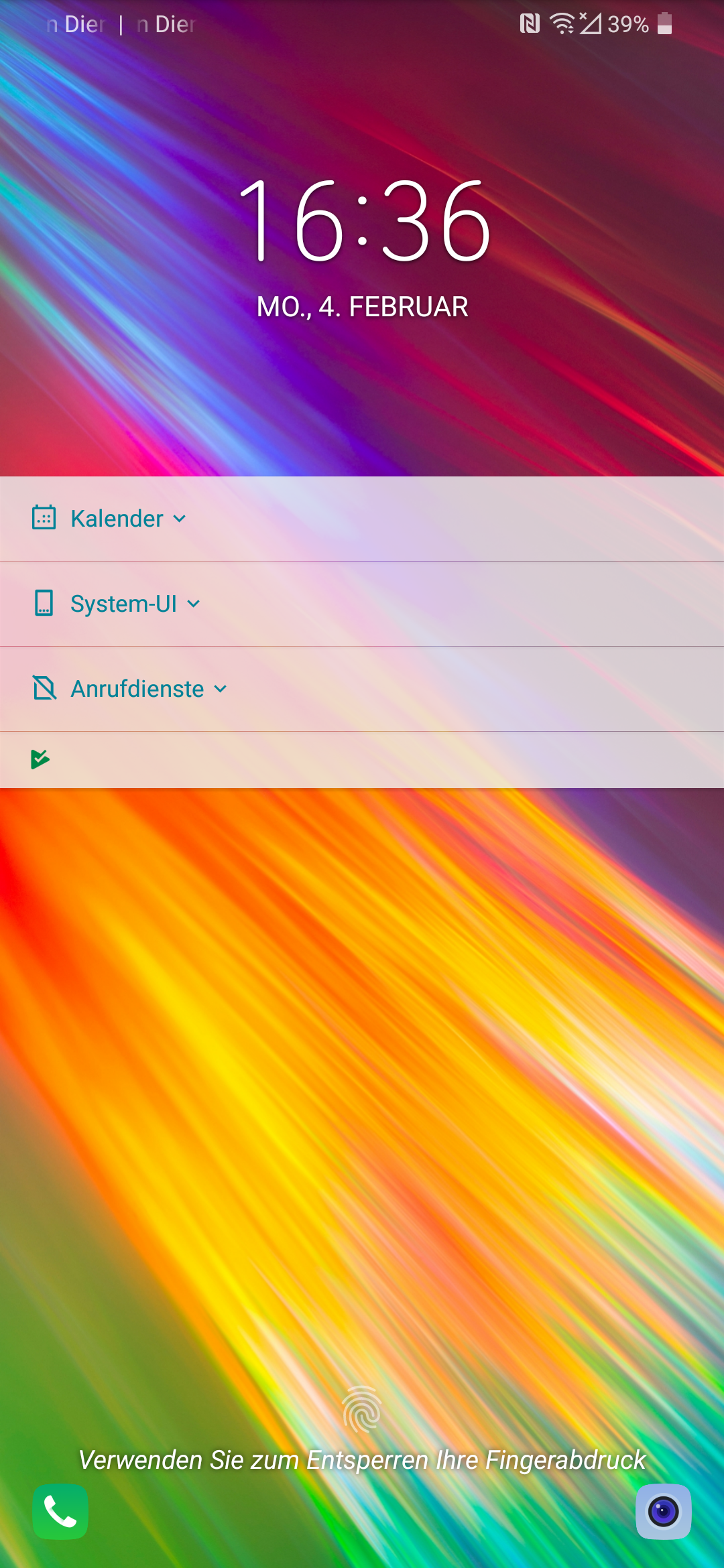Tap the fingerprint unlock hint text
Viewport: 724px width, 1568px height.
click(x=362, y=1459)
